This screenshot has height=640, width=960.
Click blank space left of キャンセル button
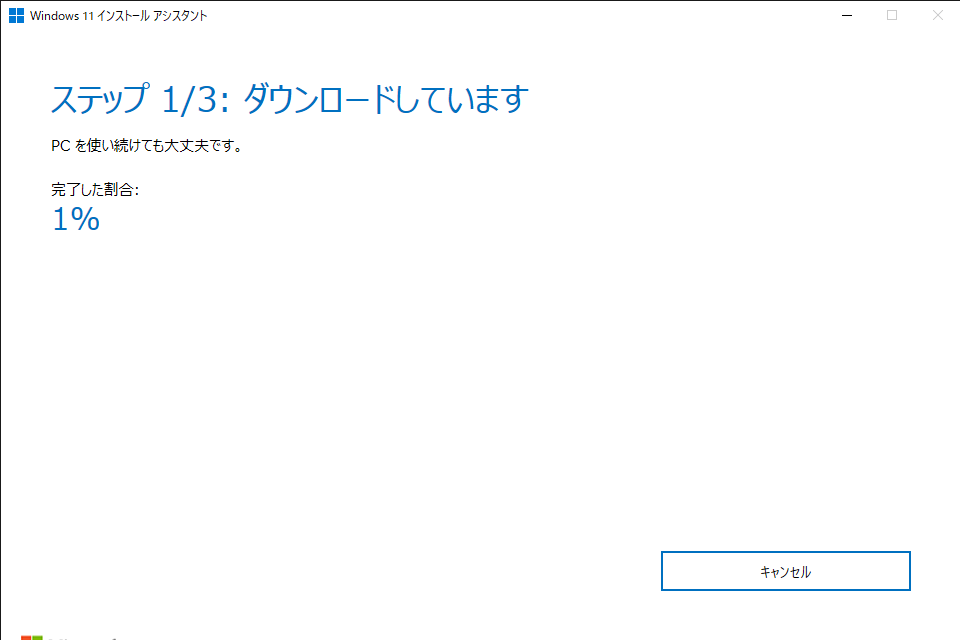[x=400, y=571]
